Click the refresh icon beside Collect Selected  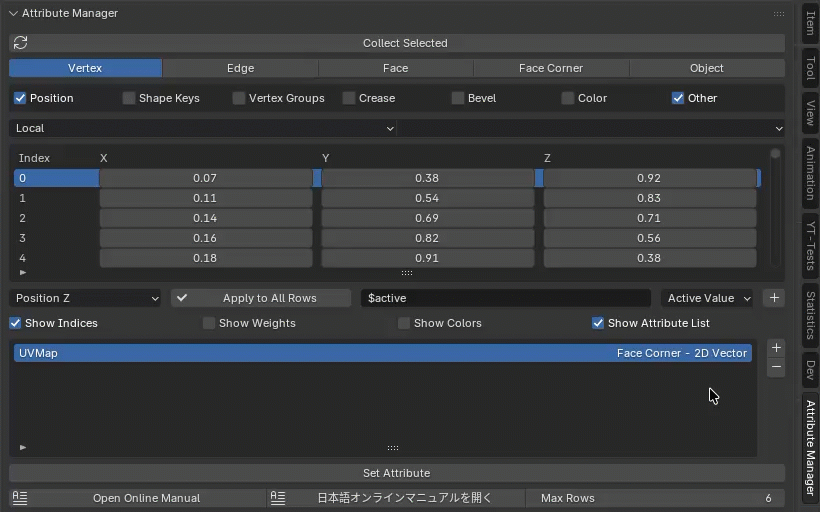21,43
